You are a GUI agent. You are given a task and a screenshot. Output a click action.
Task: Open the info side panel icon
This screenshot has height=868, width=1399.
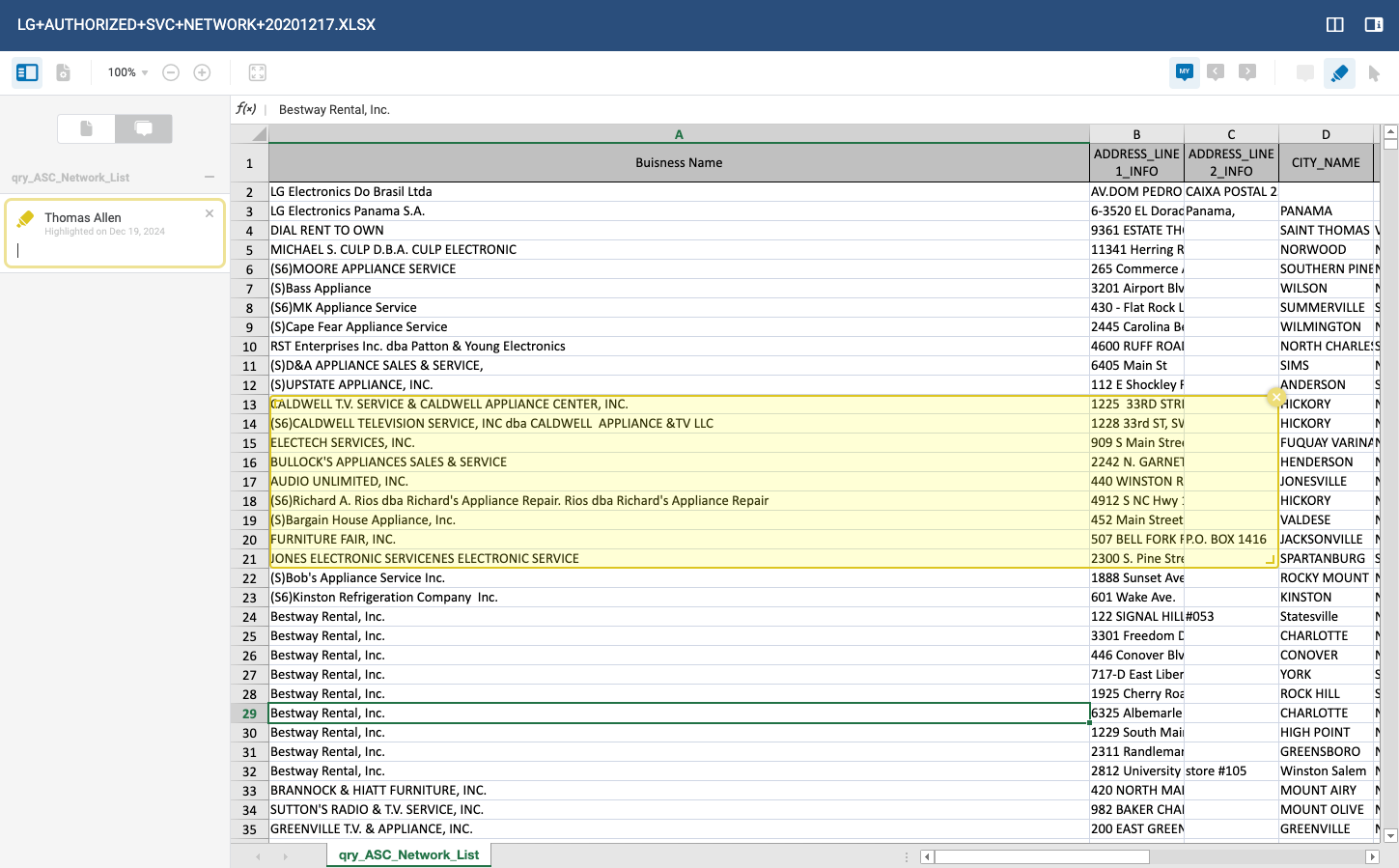coord(1374,25)
